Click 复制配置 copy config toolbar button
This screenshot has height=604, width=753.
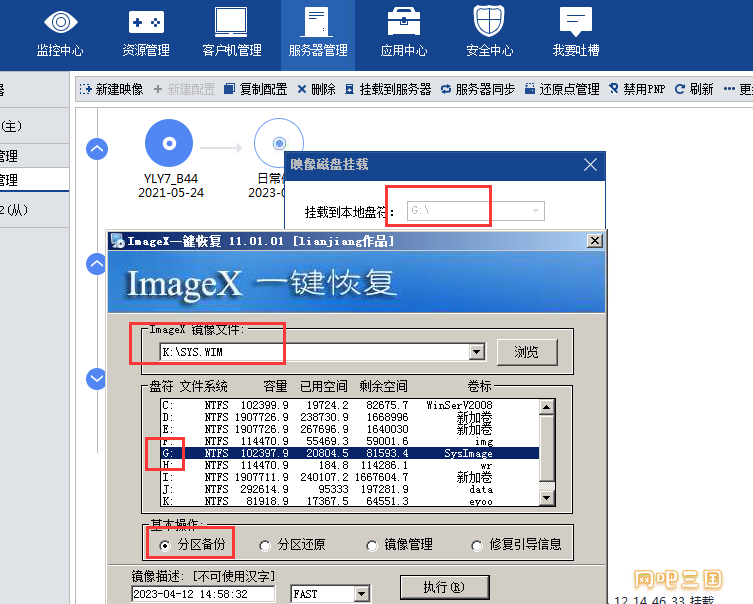(255, 89)
